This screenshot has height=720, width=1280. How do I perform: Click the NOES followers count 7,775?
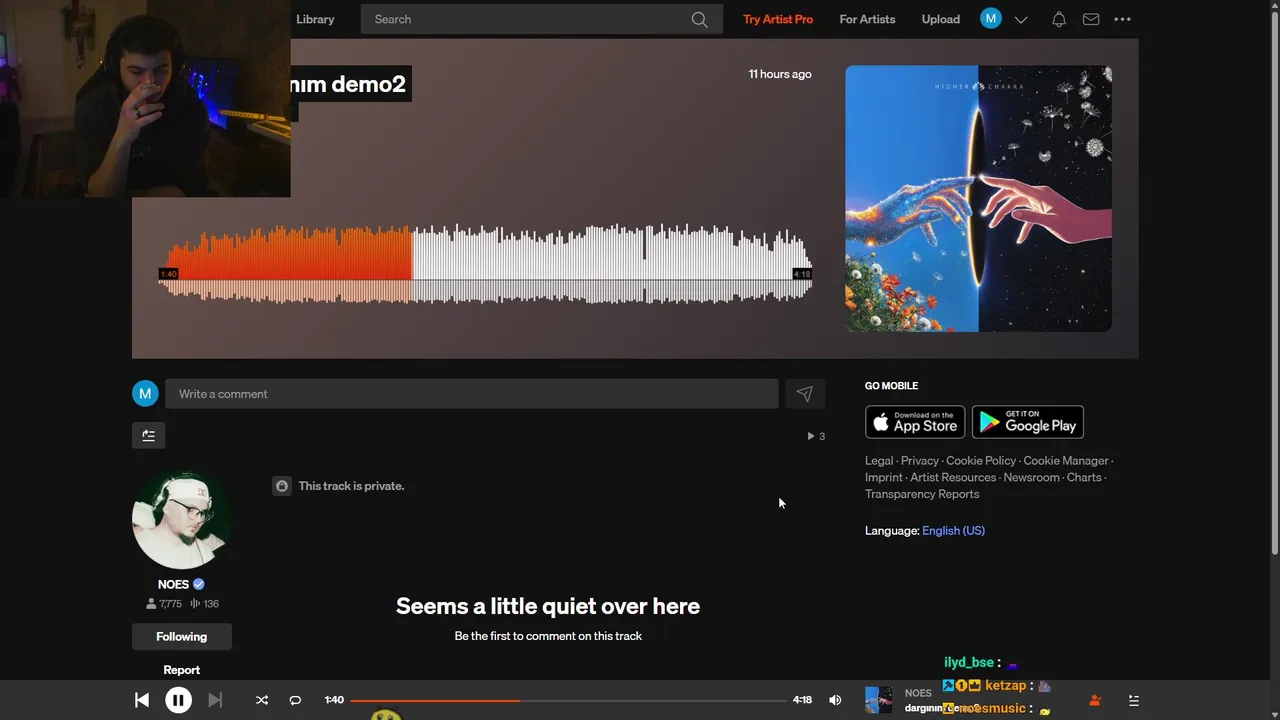pyautogui.click(x=164, y=604)
